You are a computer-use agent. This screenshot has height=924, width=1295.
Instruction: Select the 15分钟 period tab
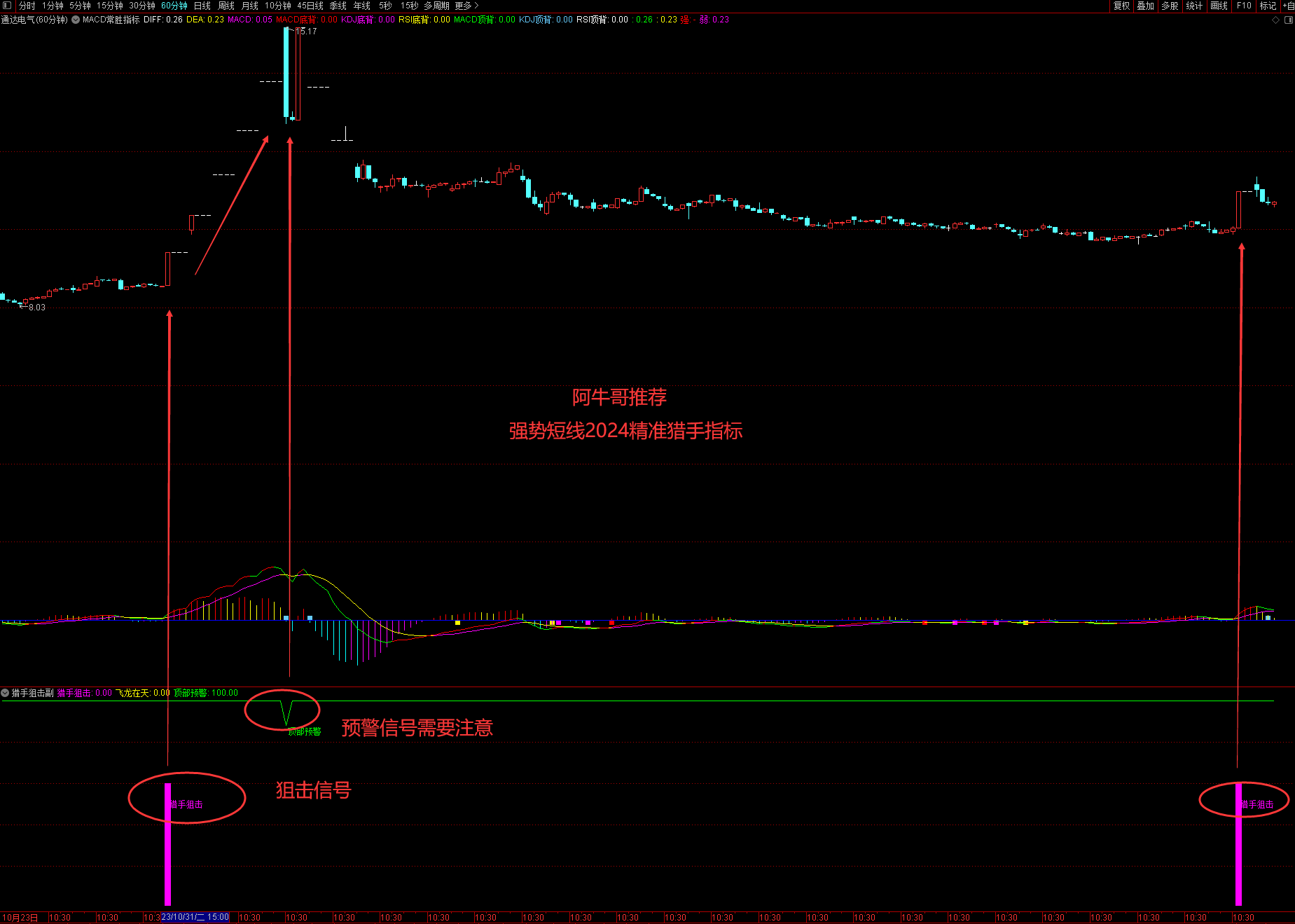point(110,6)
